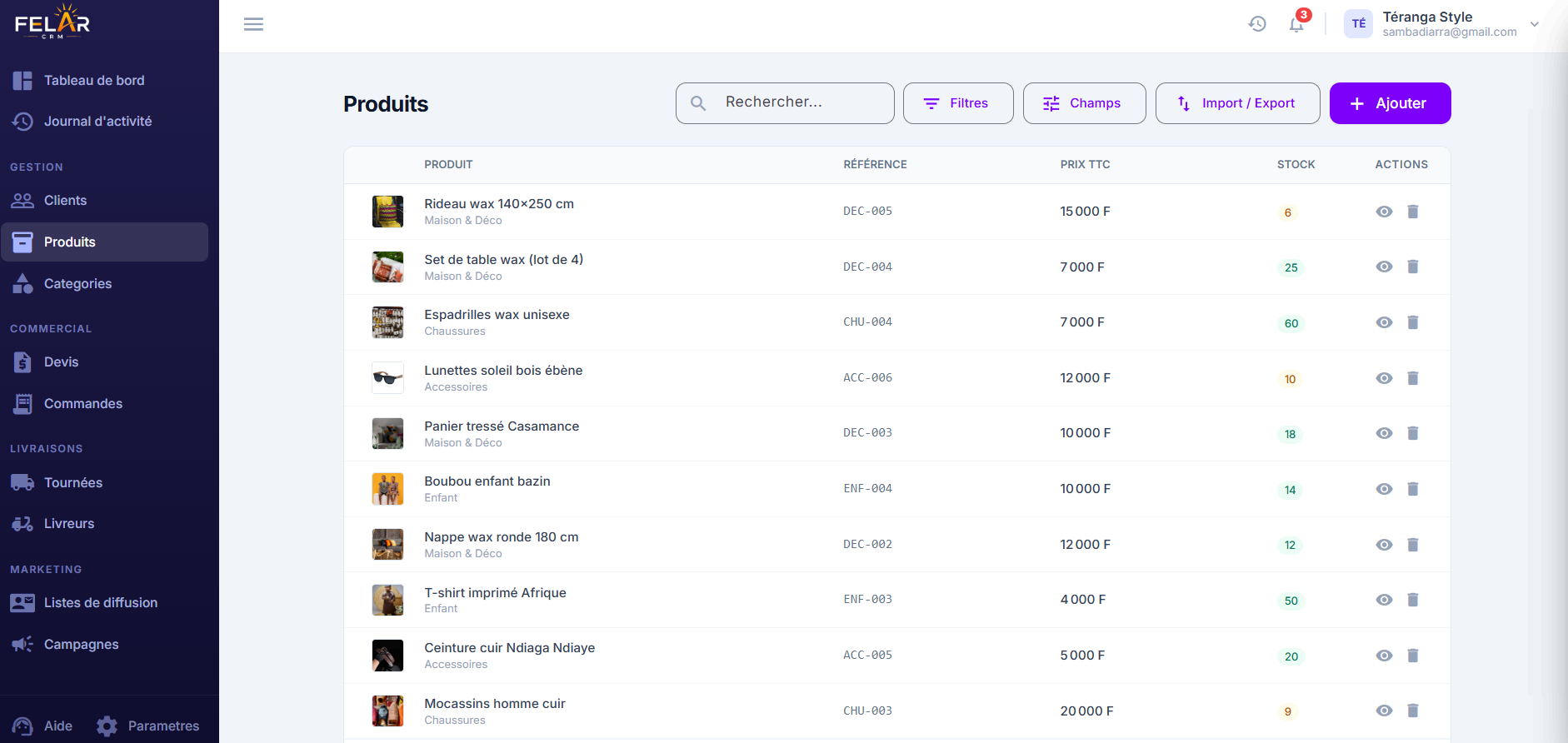Delete Mocassins homme cuir
This screenshot has width=1568, height=743.
1413,711
